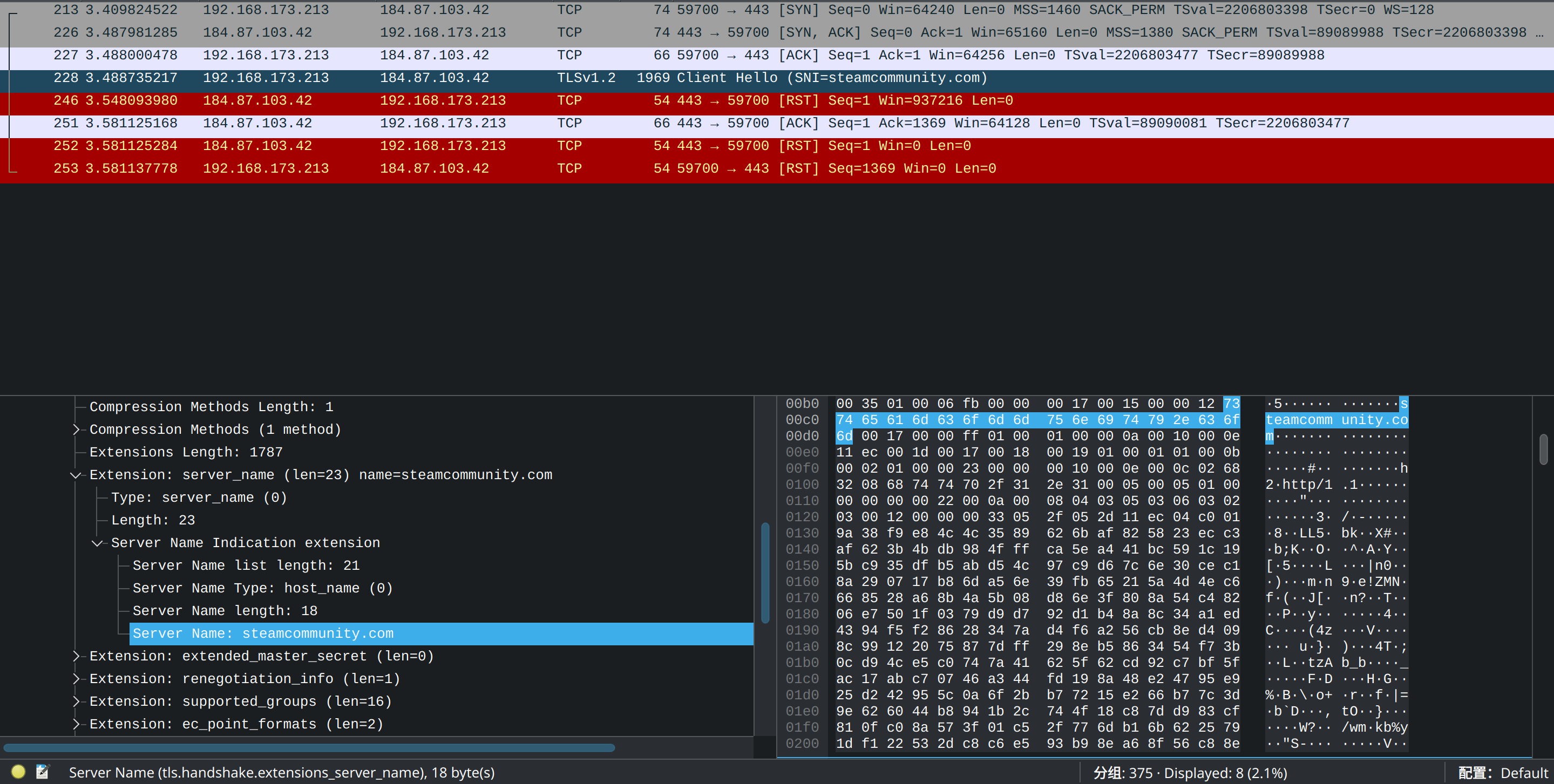This screenshot has width=1554, height=784.
Task: Expand the renegotiation_info extension
Action: click(76, 679)
